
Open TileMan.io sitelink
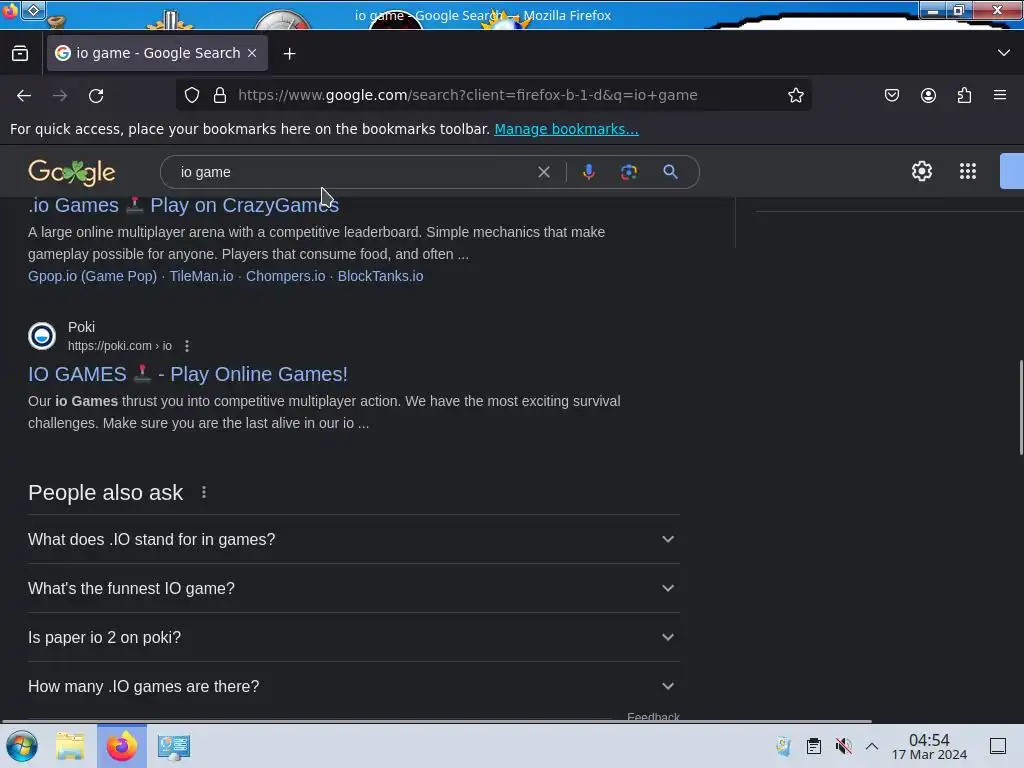pyautogui.click(x=201, y=276)
